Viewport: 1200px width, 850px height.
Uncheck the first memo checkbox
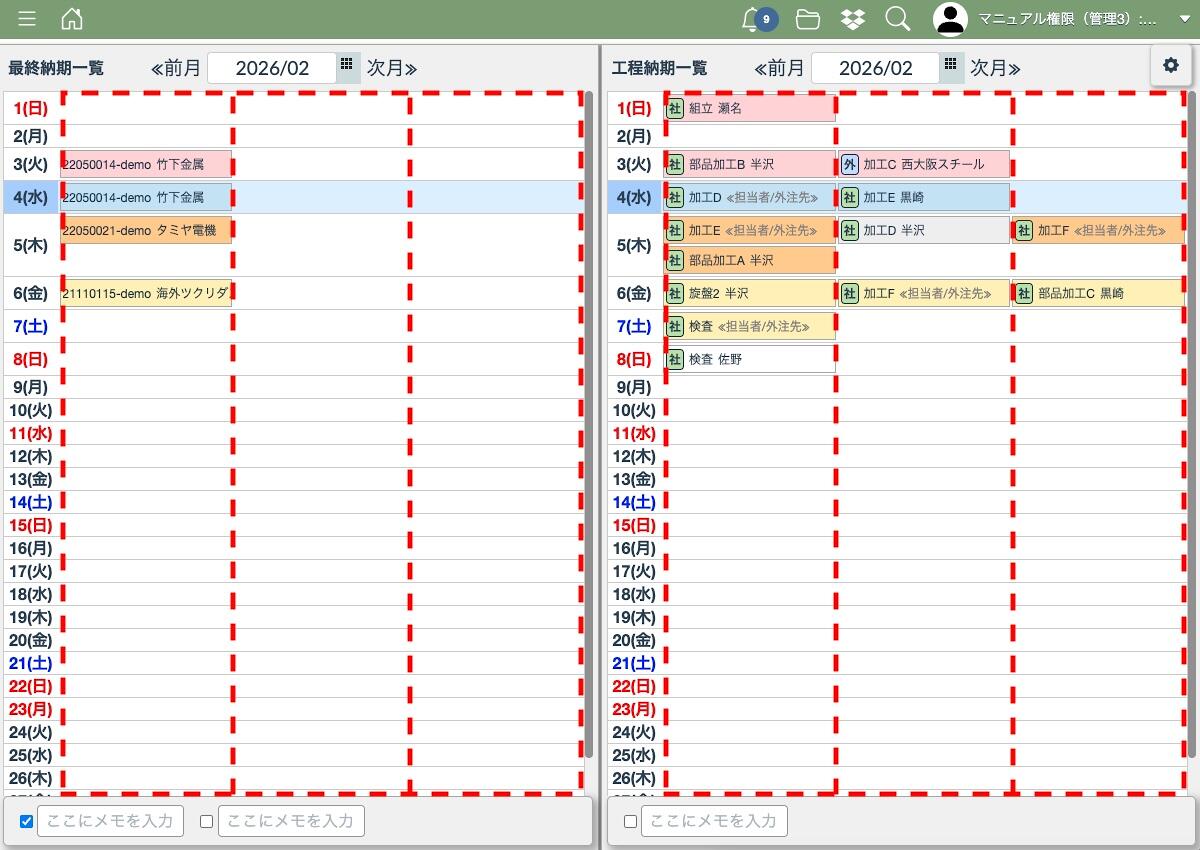coord(27,822)
